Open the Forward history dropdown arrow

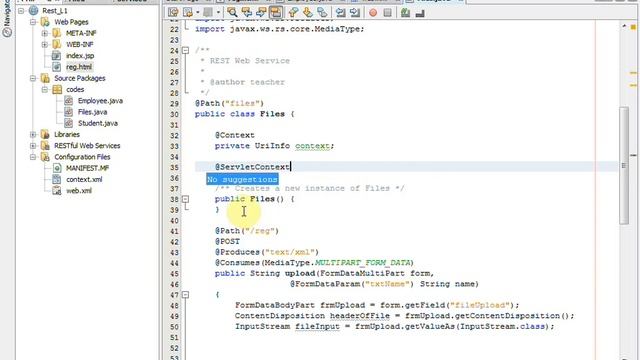coord(218,13)
